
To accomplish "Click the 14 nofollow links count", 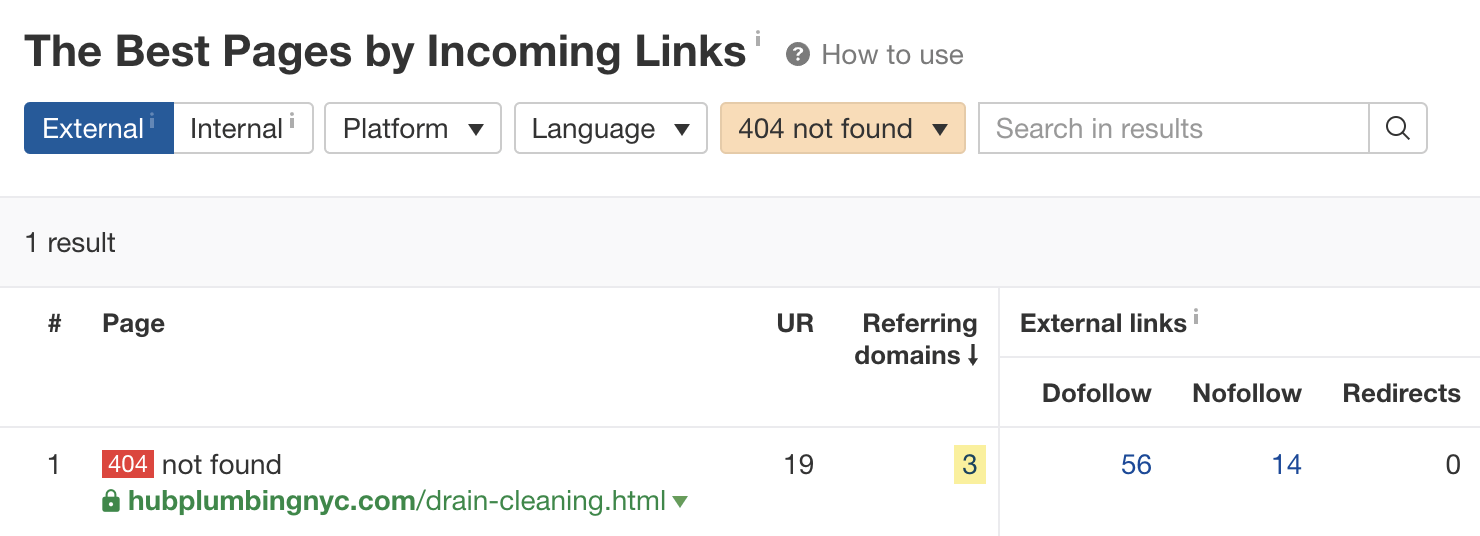I will click(x=1286, y=465).
